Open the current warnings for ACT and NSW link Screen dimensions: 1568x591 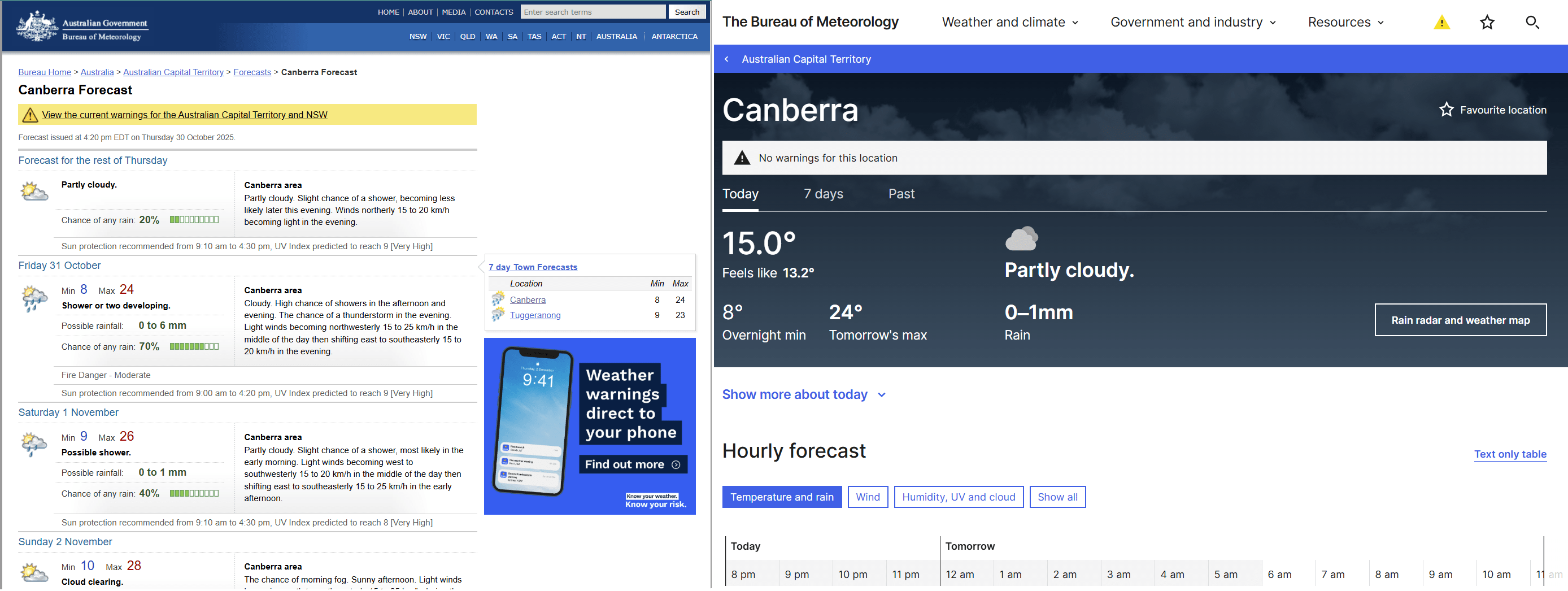(x=185, y=115)
